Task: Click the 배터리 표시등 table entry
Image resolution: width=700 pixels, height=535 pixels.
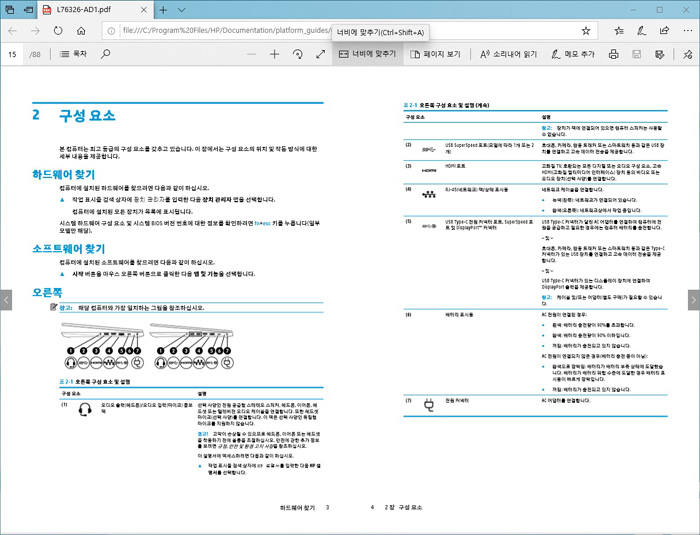Action: (459, 315)
